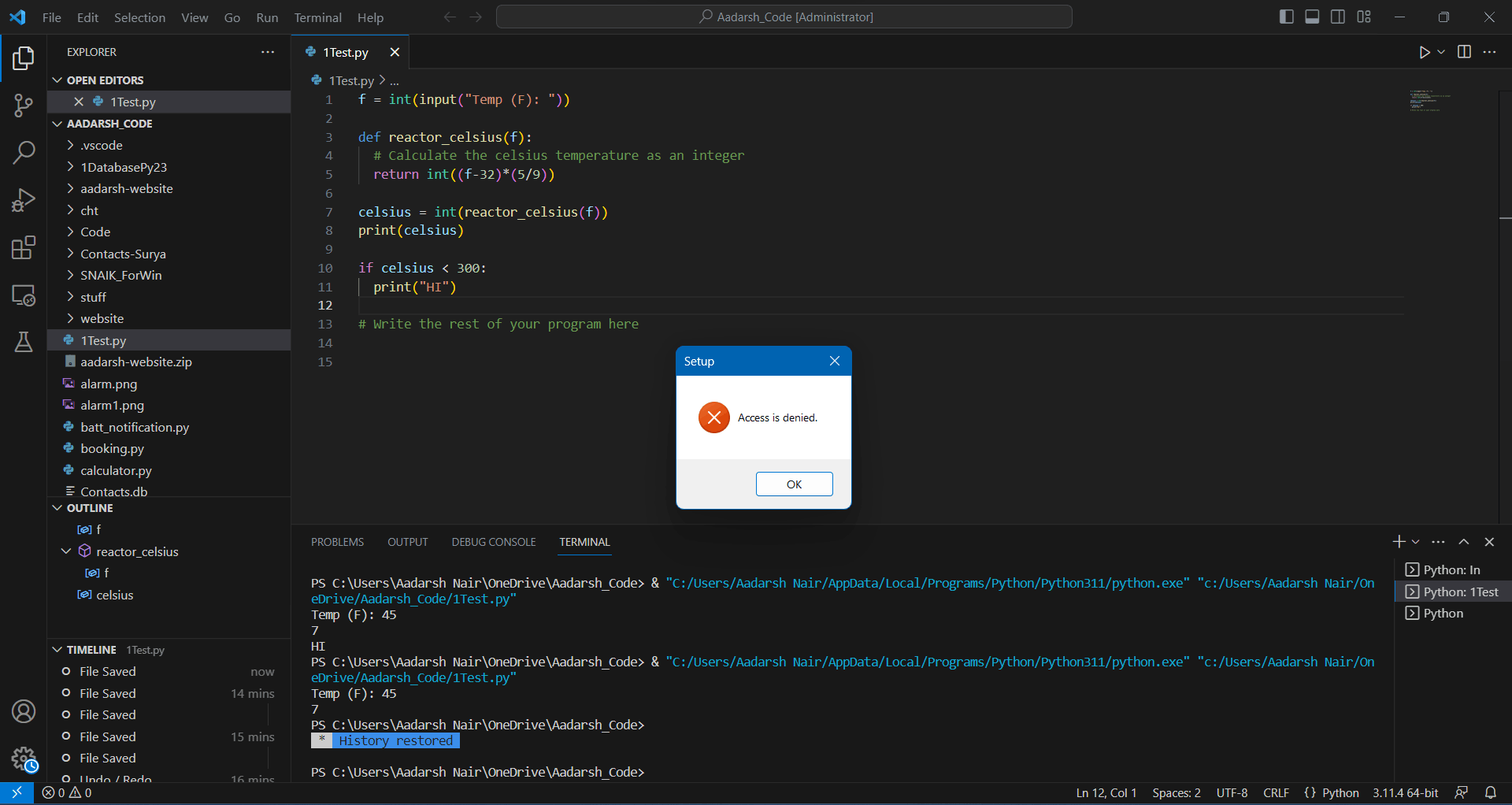Open the Manage gear menu
This screenshot has width=1512, height=805.
(x=24, y=759)
